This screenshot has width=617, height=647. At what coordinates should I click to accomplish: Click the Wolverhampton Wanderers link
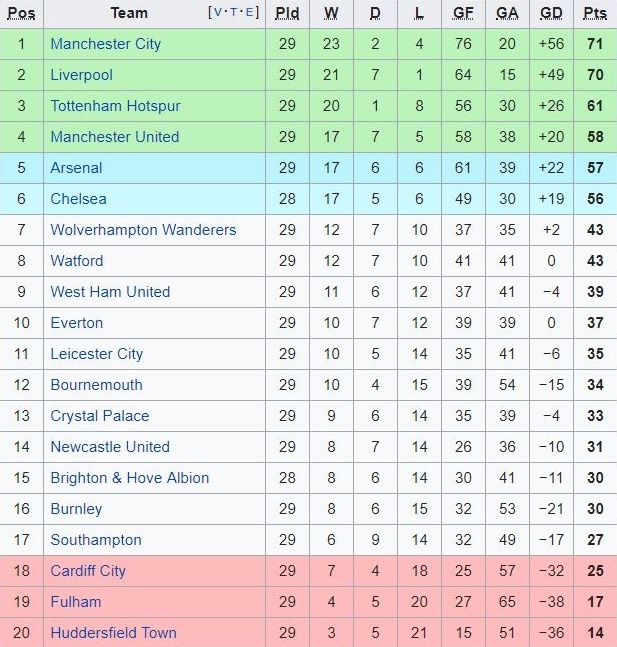tap(143, 230)
